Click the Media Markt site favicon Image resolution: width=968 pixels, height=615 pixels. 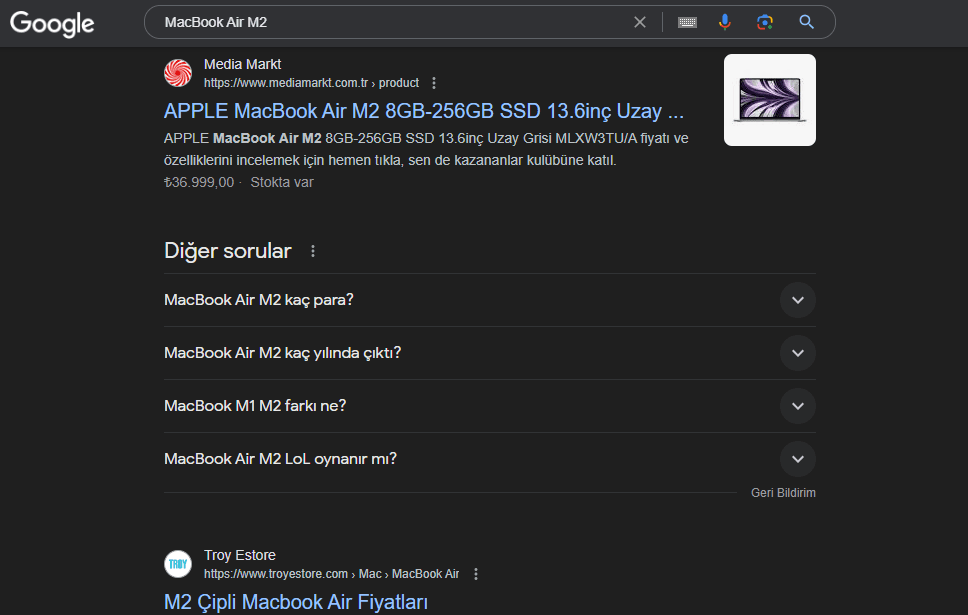178,73
